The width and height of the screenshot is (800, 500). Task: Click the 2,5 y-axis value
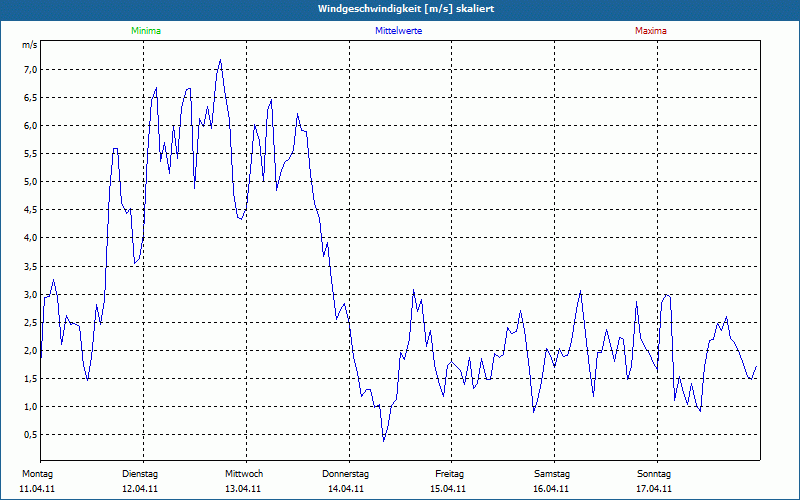30,322
